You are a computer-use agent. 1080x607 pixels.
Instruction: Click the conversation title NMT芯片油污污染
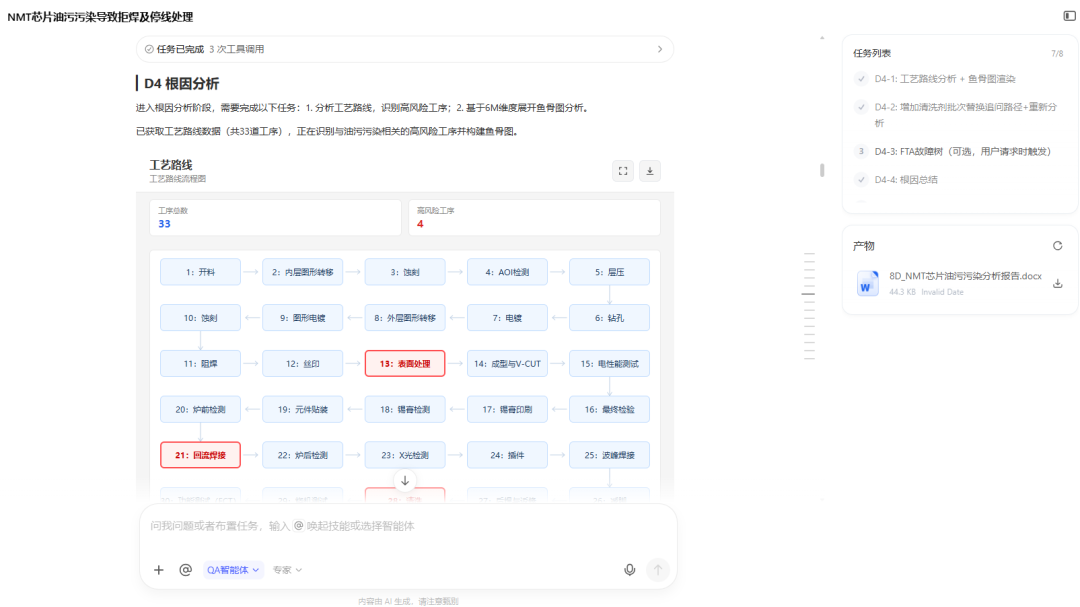[x=100, y=17]
